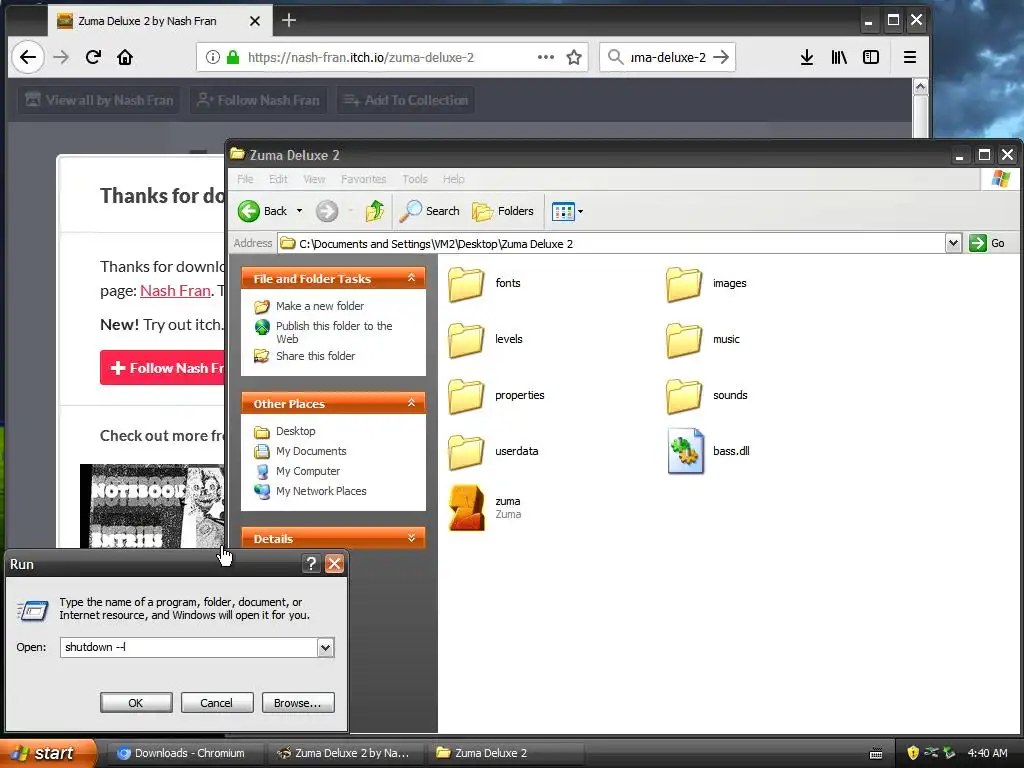Click the Nash Fran link on page
Viewport: 1024px width, 768px height.
(x=175, y=291)
